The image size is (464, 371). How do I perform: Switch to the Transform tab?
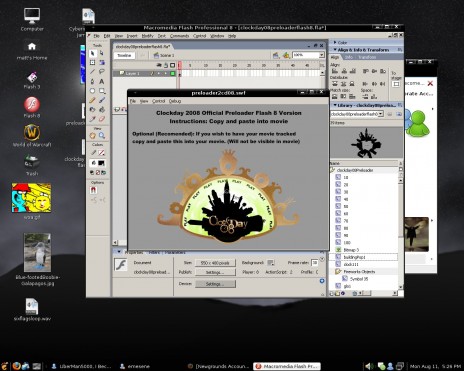point(367,57)
